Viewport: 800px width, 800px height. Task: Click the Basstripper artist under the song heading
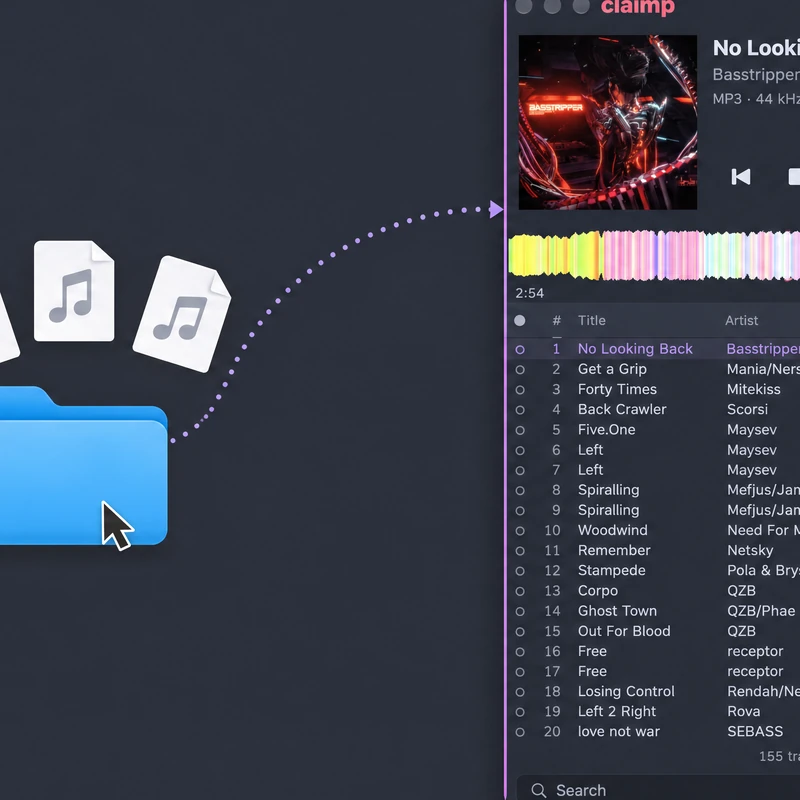[x=756, y=74]
